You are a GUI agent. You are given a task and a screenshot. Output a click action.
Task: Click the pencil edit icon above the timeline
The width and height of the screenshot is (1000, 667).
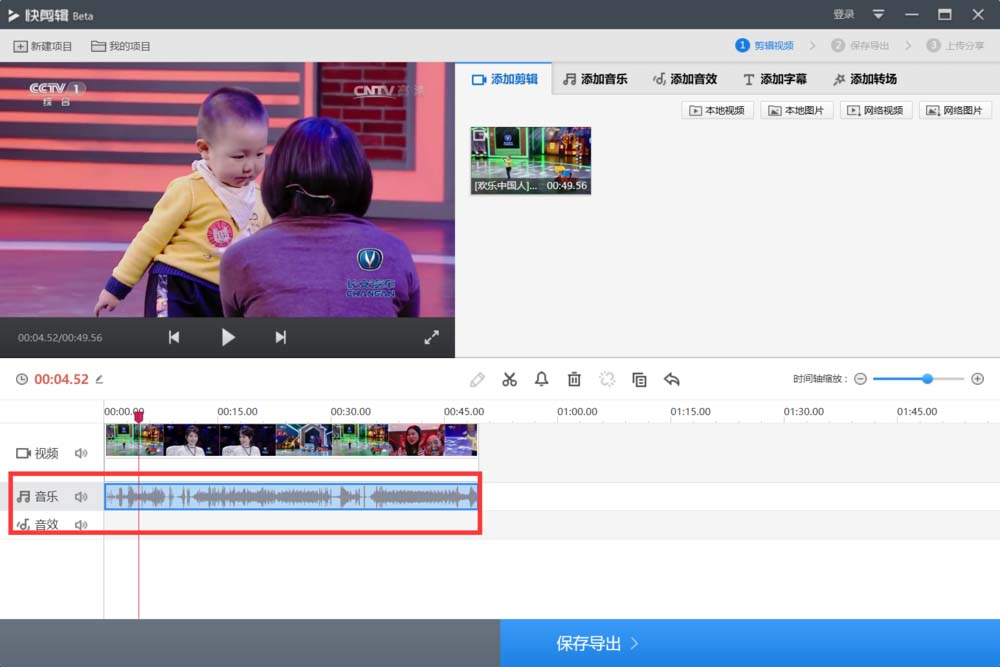pos(477,379)
